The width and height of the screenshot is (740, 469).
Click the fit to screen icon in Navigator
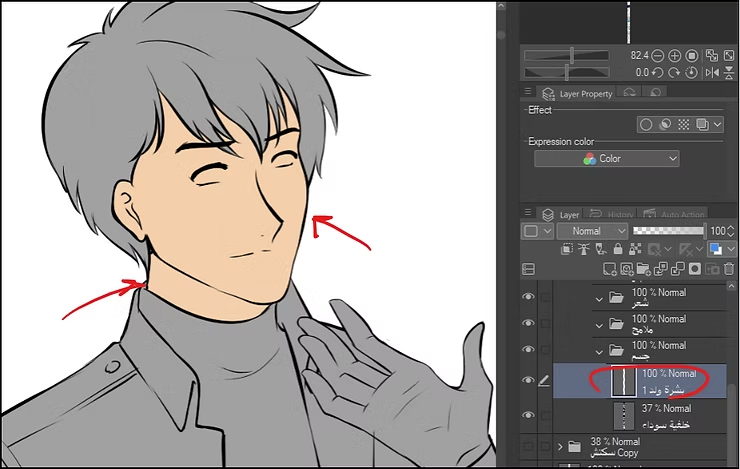pos(712,56)
